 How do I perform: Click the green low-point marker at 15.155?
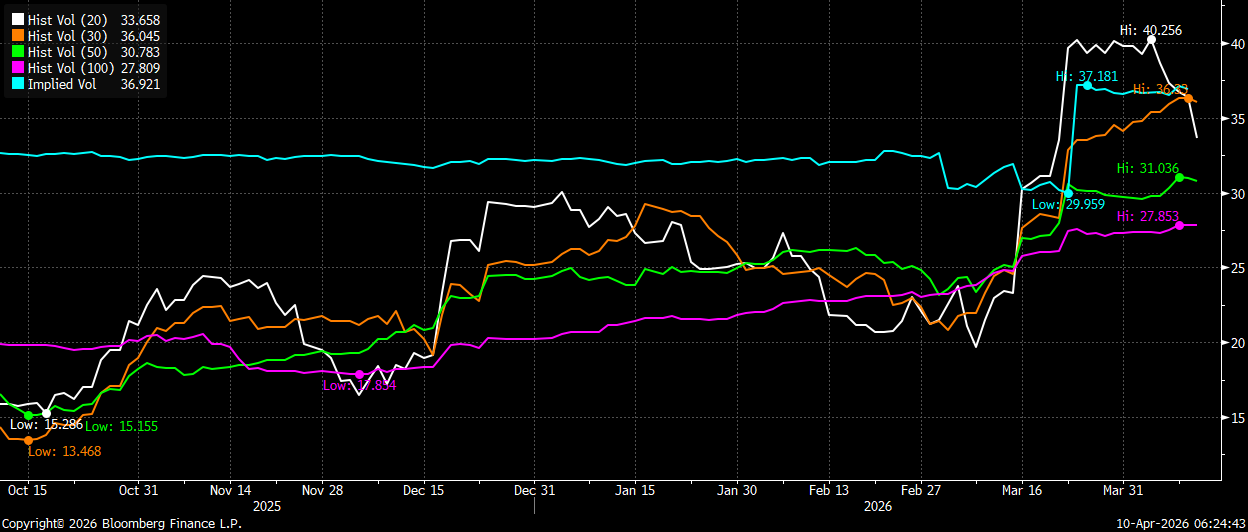[x=28, y=415]
